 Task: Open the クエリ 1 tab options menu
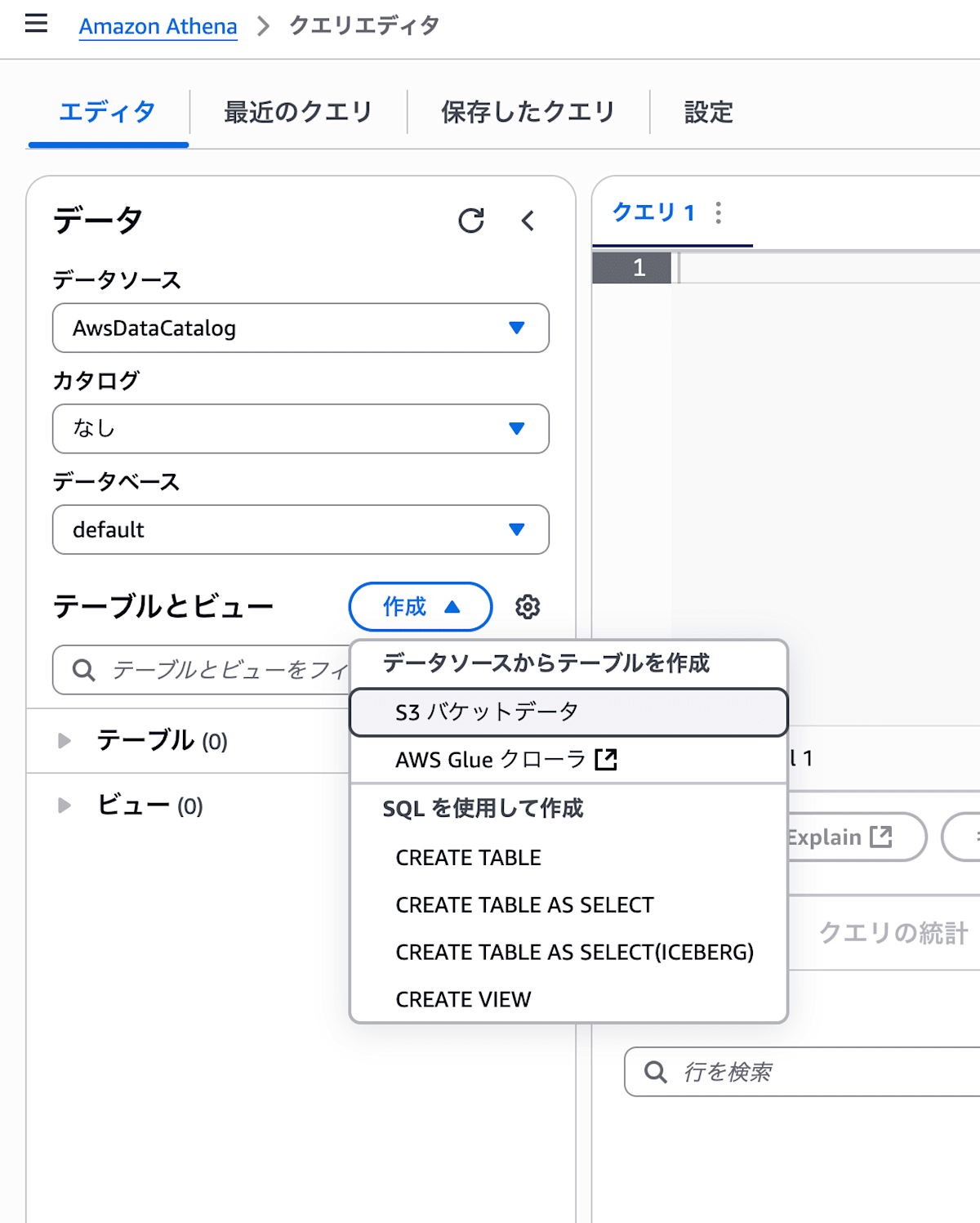[719, 213]
